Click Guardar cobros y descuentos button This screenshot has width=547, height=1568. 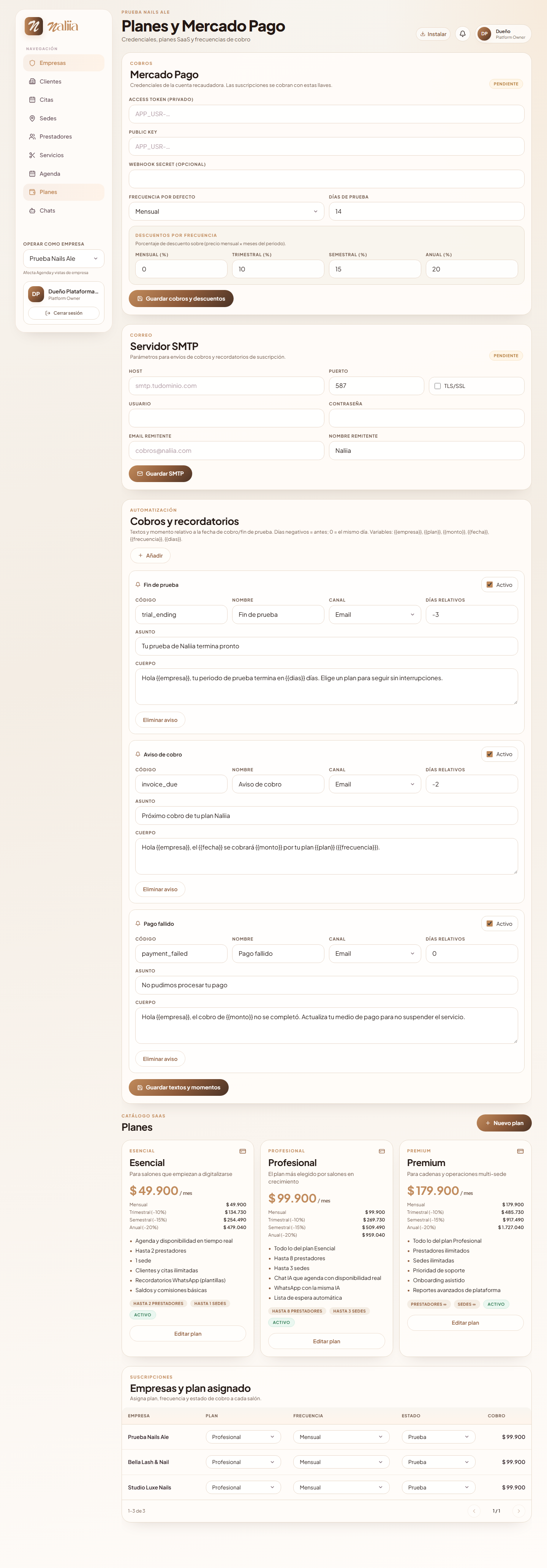point(181,298)
